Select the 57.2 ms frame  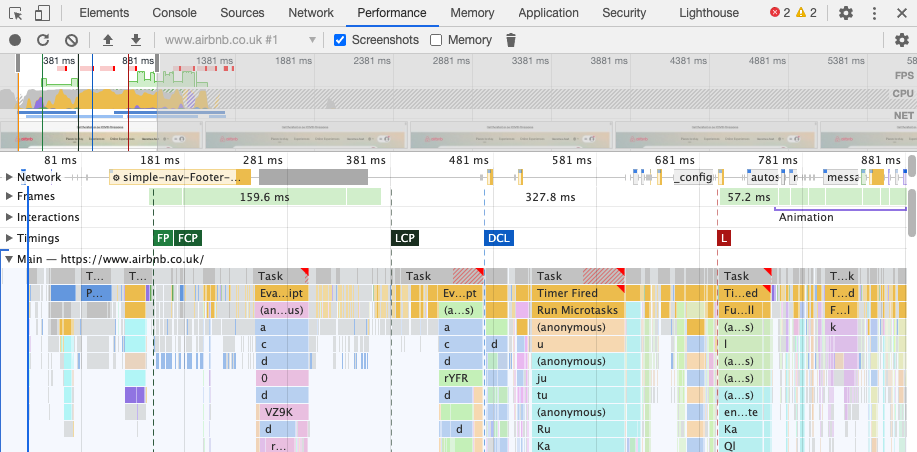749,197
